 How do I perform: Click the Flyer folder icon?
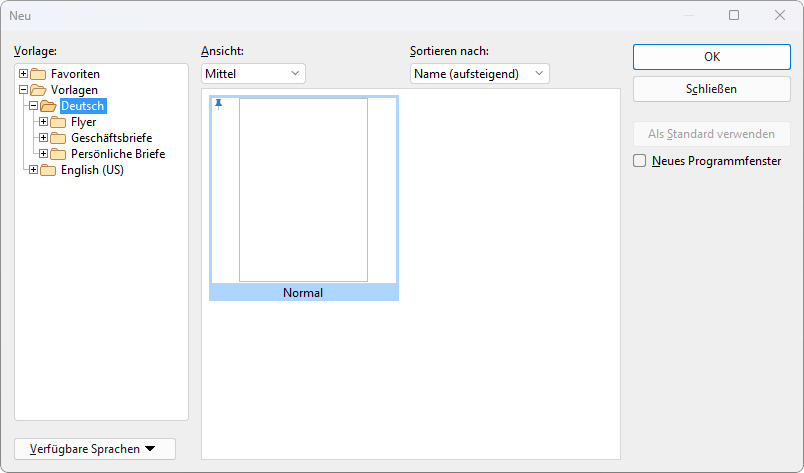[x=58, y=122]
